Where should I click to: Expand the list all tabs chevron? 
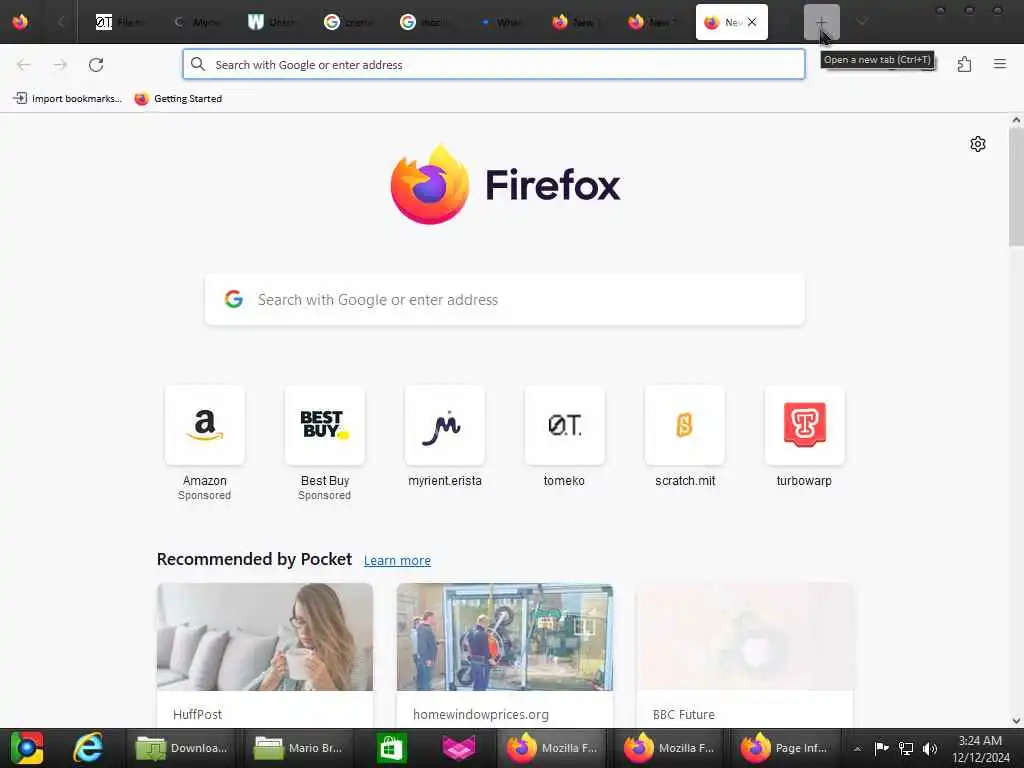click(862, 22)
